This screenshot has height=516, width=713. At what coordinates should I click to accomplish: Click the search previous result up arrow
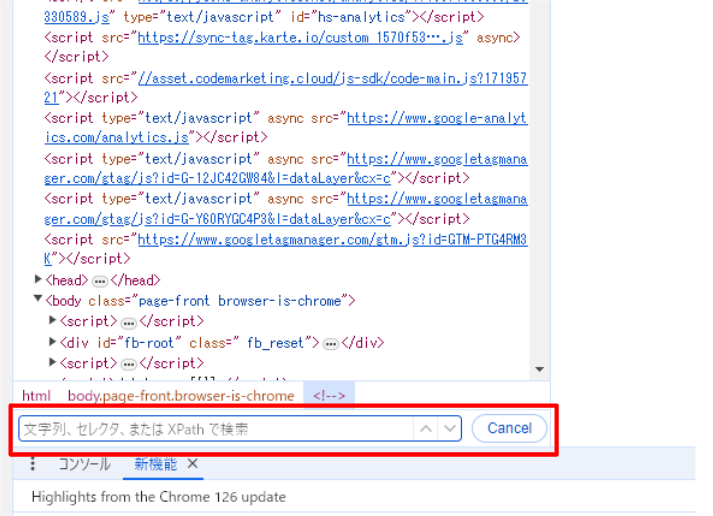pyautogui.click(x=426, y=428)
